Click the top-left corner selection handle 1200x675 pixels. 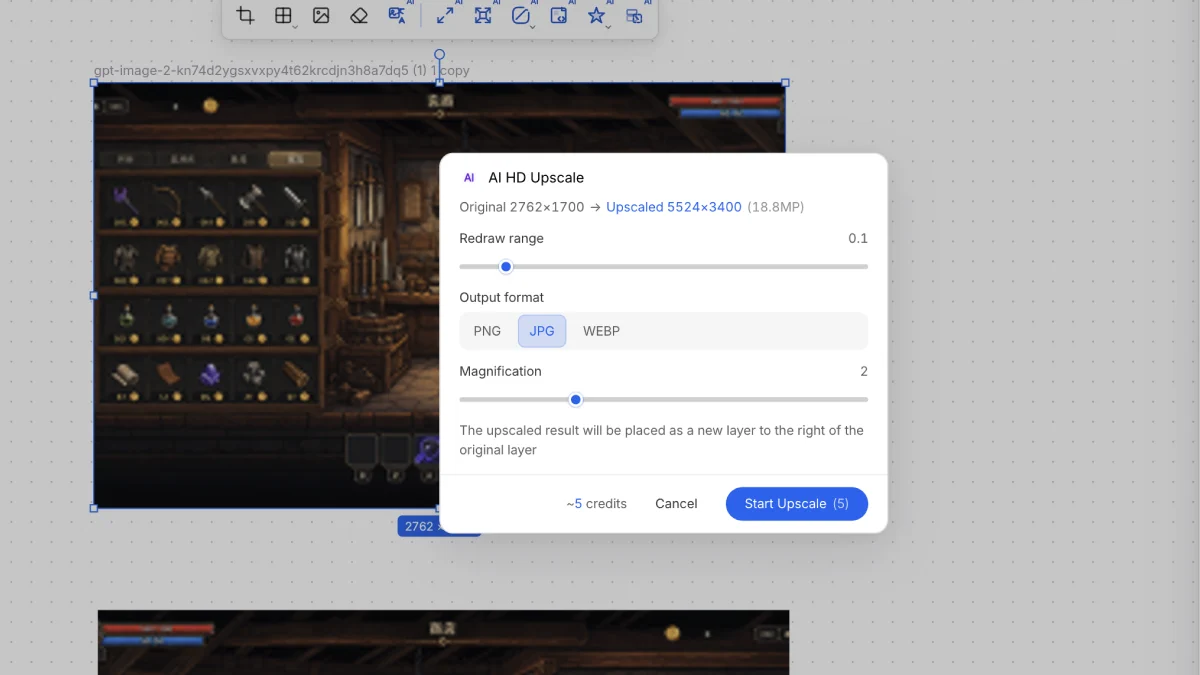[94, 83]
